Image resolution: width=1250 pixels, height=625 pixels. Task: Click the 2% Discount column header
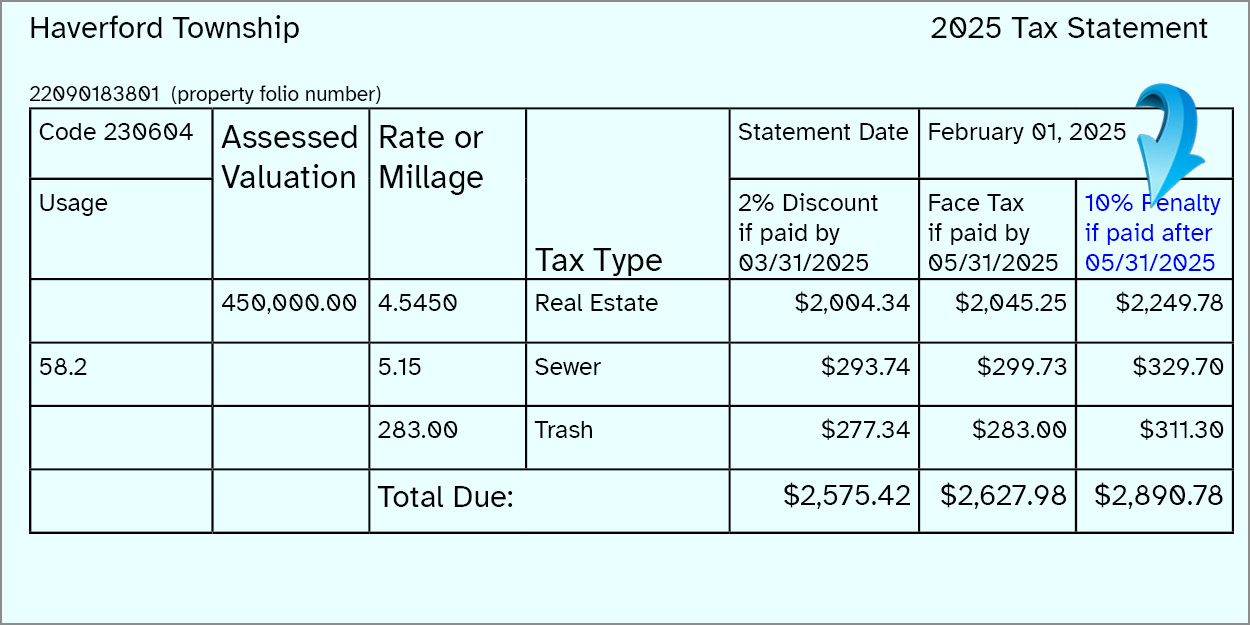pyautogui.click(x=808, y=233)
